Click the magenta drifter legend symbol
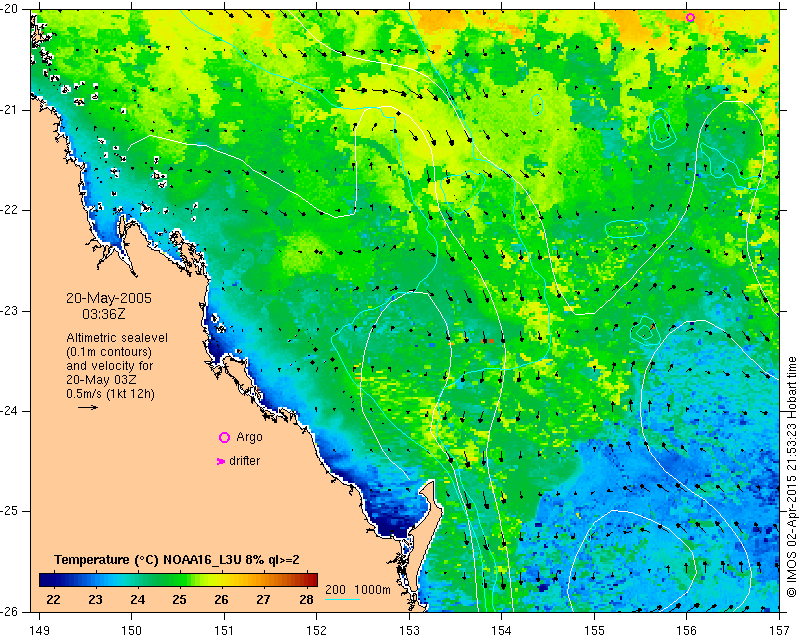The image size is (800, 640). pos(221,461)
